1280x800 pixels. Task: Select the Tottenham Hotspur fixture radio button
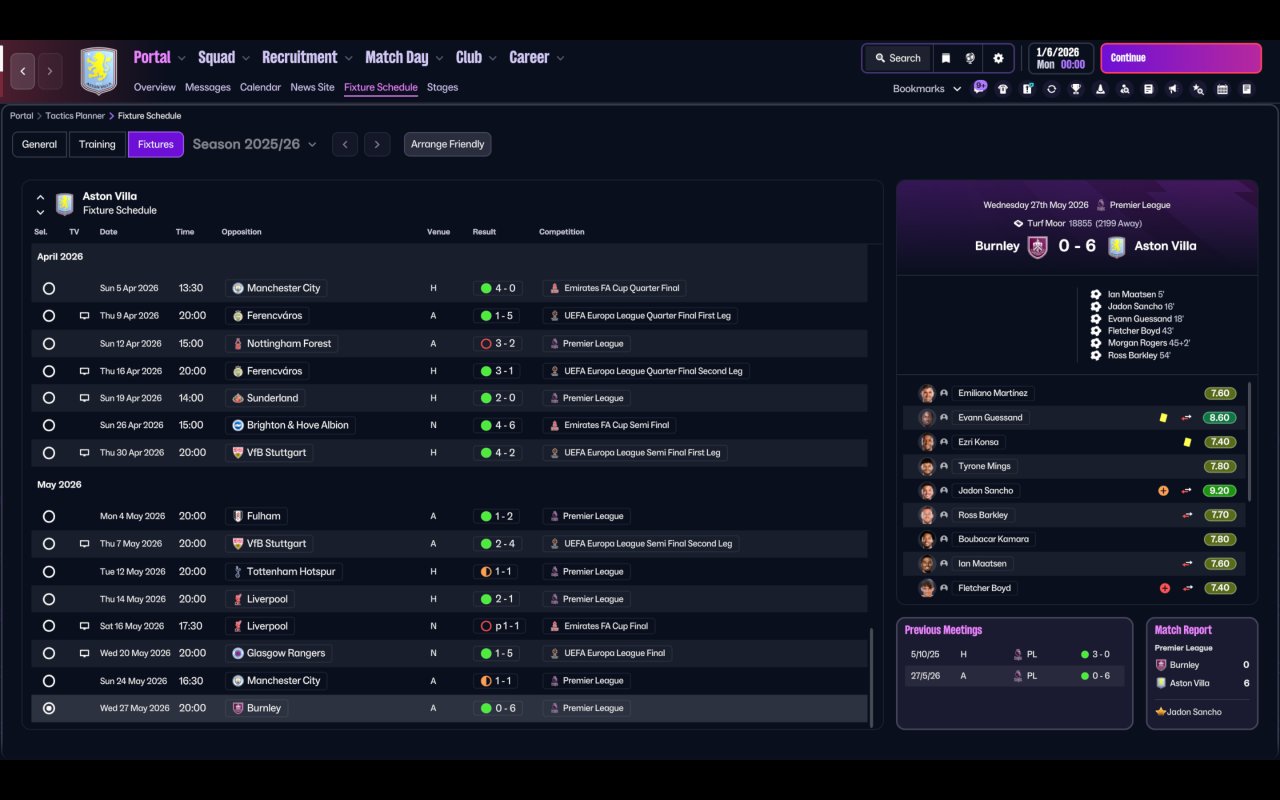[49, 572]
